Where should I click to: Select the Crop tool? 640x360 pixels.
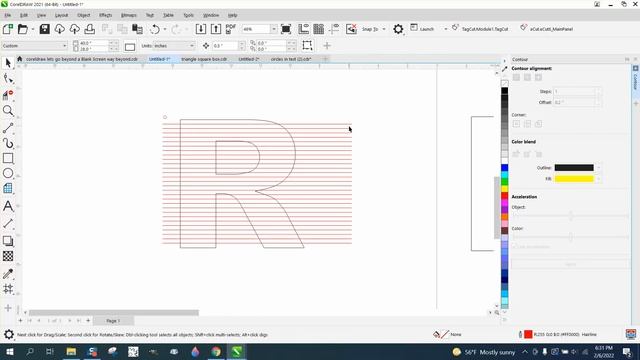pos(8,95)
